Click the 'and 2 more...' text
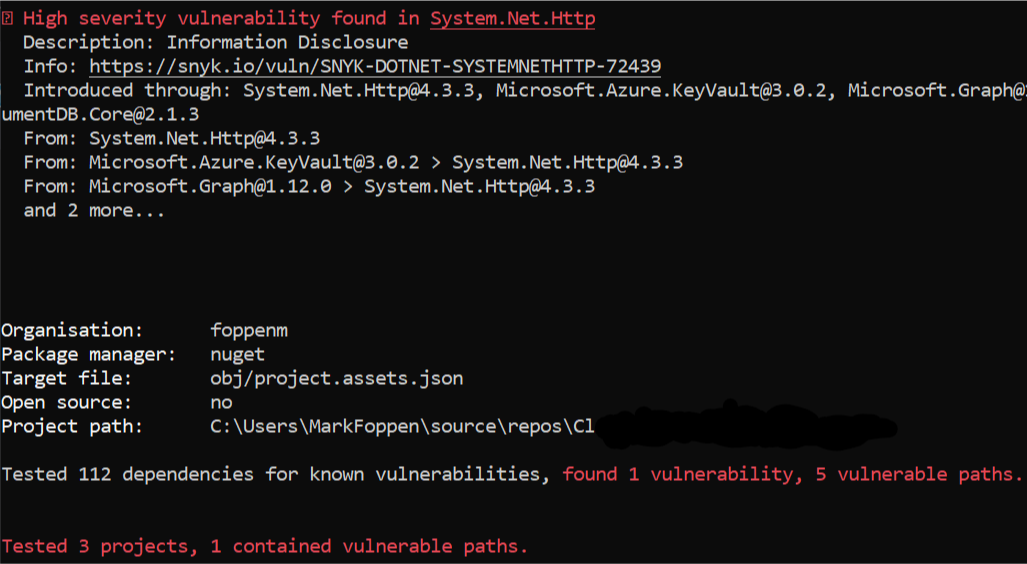The height and width of the screenshot is (564, 1027). (x=94, y=210)
